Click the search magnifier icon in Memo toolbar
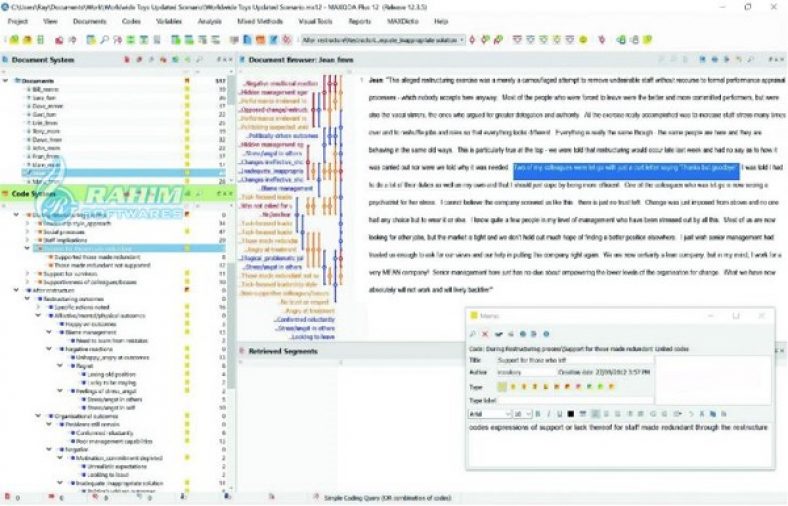 coord(472,334)
